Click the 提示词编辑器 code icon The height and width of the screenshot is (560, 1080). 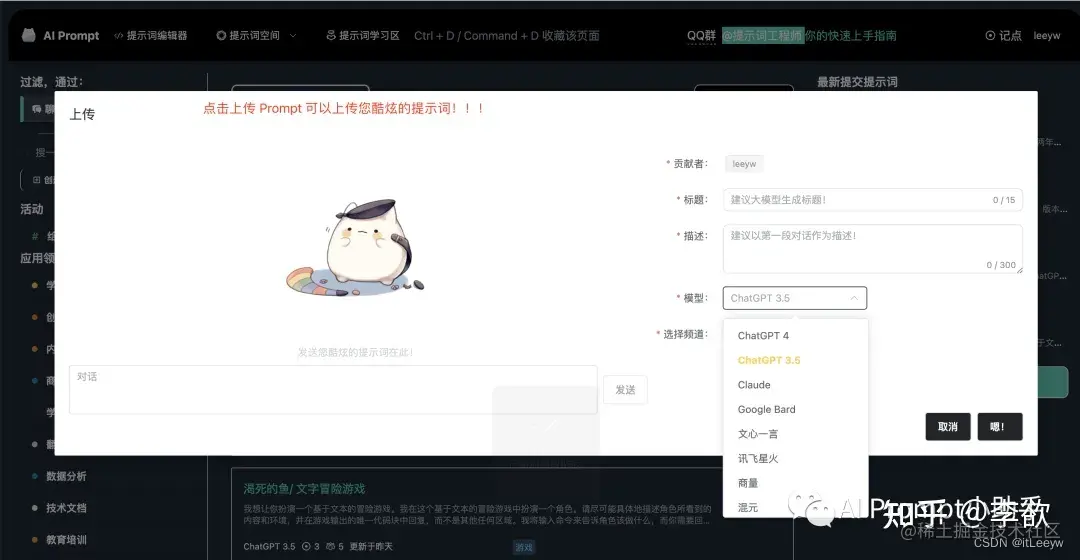(118, 36)
